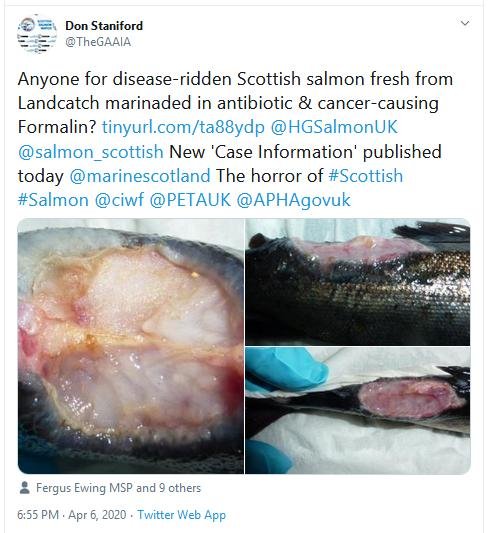Open Don Staniford's profile avatar
Screen dimensions: 490x533
pyautogui.click(x=37, y=34)
